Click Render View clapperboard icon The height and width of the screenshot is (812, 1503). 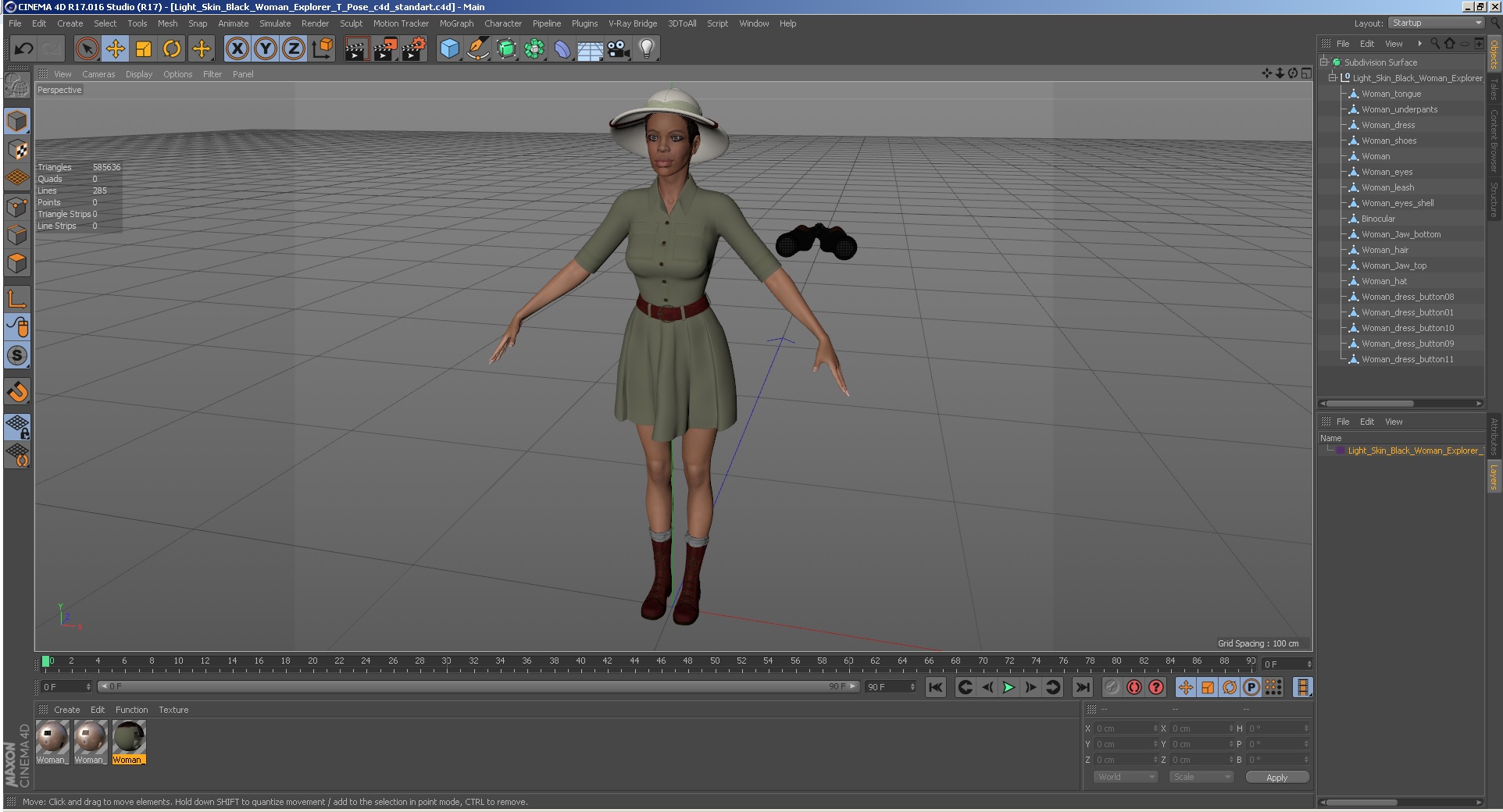(x=356, y=49)
